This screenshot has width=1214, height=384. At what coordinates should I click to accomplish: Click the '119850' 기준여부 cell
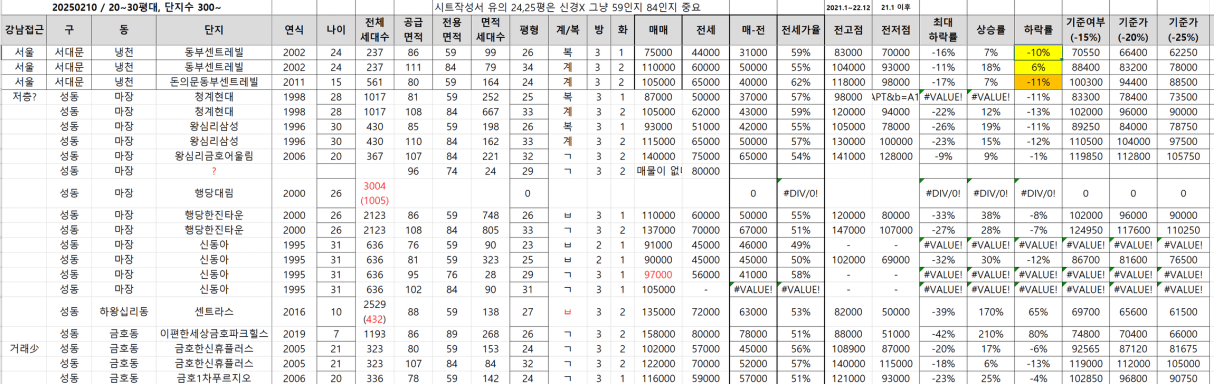[1085, 155]
